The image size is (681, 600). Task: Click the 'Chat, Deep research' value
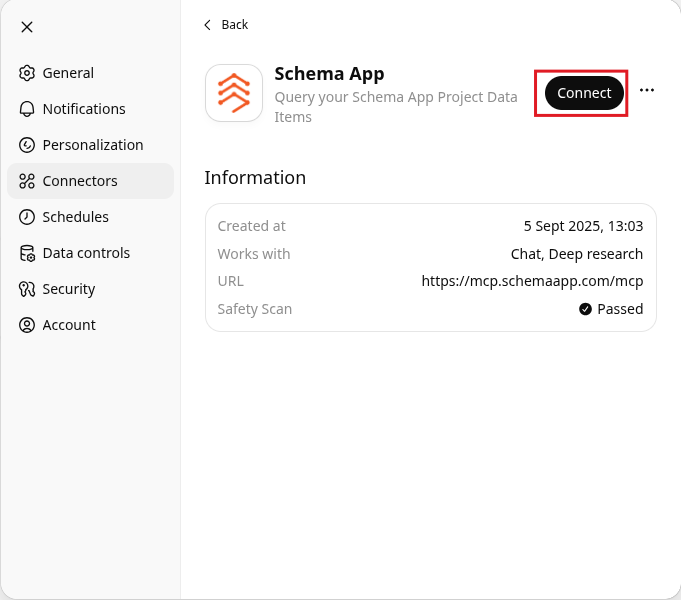577,254
